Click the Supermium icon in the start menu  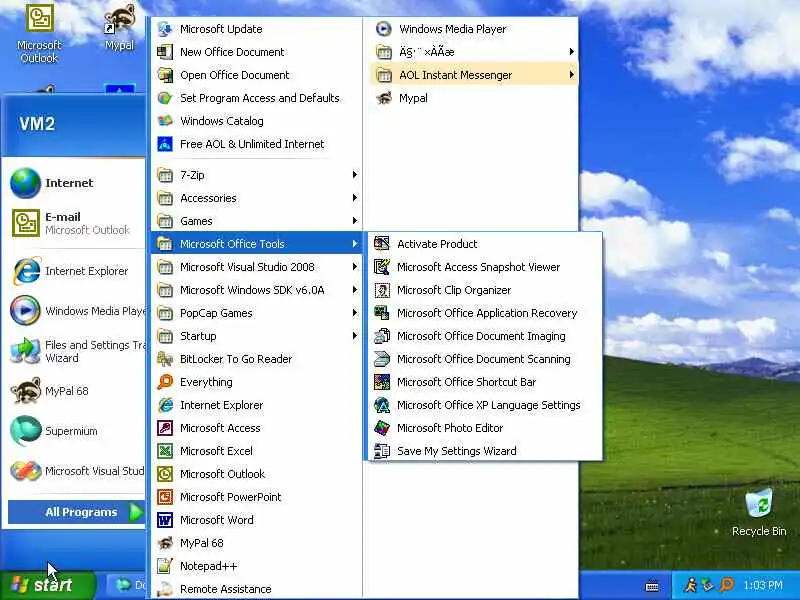point(26,431)
